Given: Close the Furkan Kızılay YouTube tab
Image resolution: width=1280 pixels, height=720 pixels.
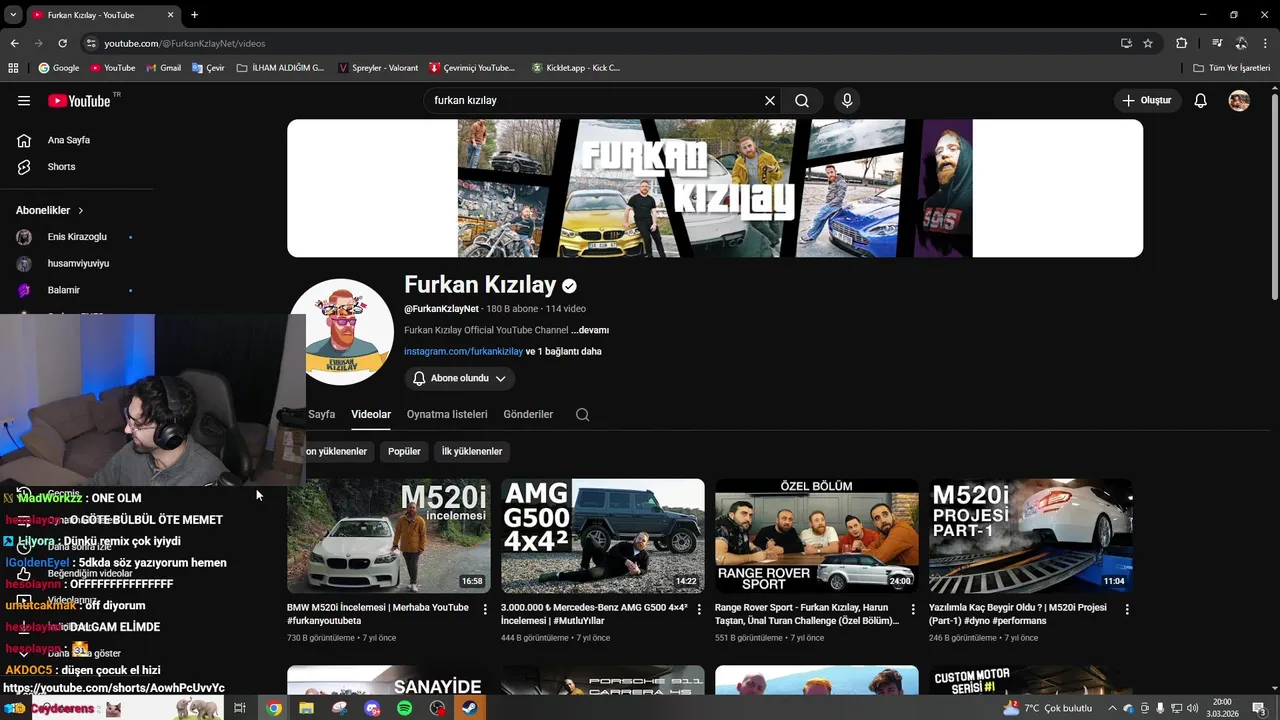Looking at the screenshot, I should pos(171,15).
